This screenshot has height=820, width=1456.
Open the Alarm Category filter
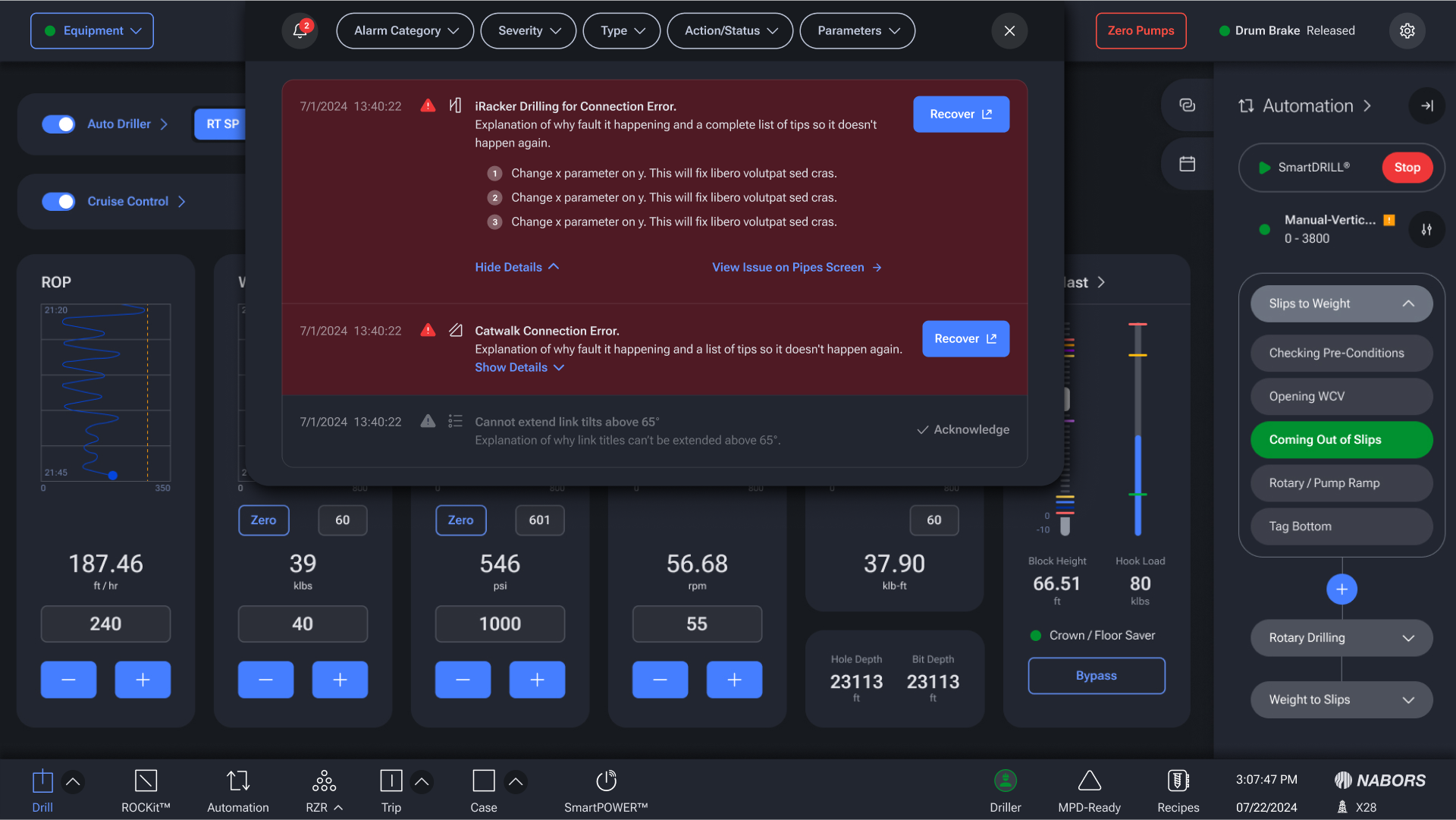pos(405,30)
